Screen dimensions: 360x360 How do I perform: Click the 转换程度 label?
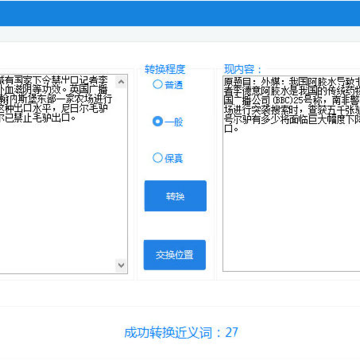click(165, 69)
